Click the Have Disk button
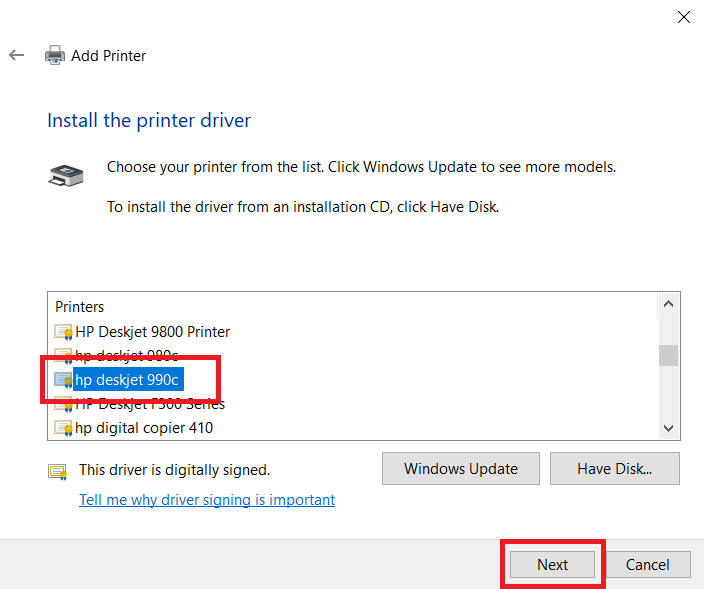This screenshot has width=704, height=589. (x=615, y=469)
